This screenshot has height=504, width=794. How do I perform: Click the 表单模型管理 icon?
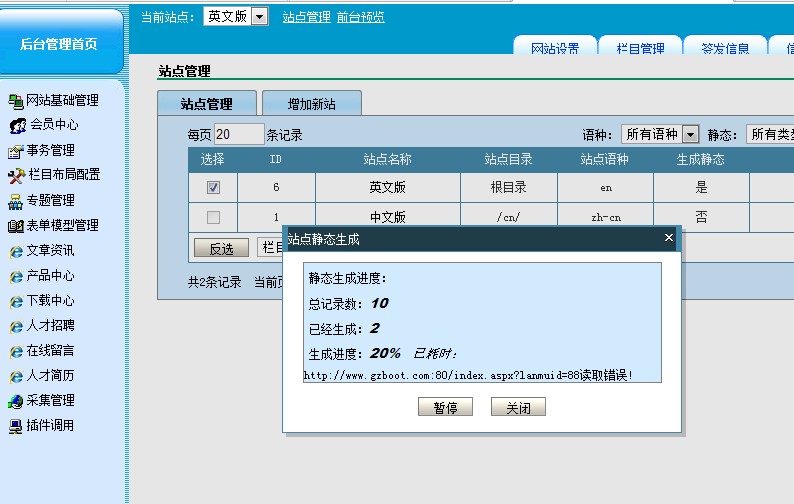click(15, 226)
